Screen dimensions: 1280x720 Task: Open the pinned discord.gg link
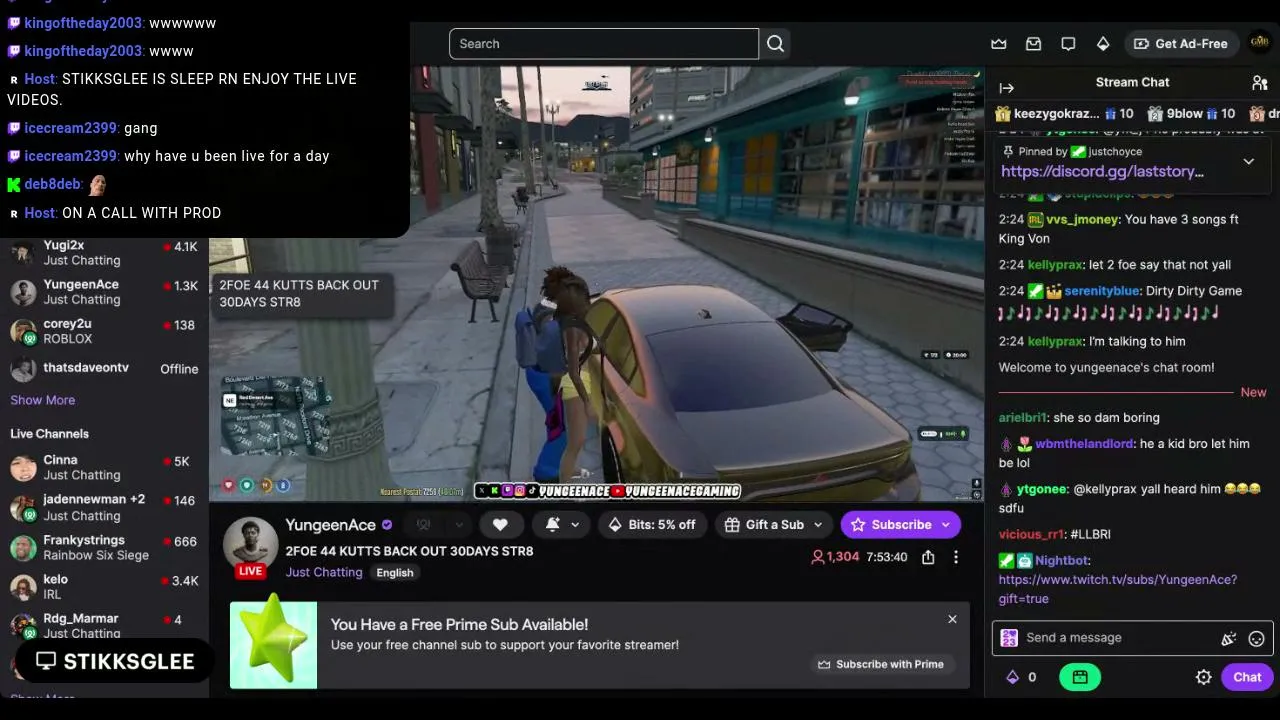tap(1102, 172)
